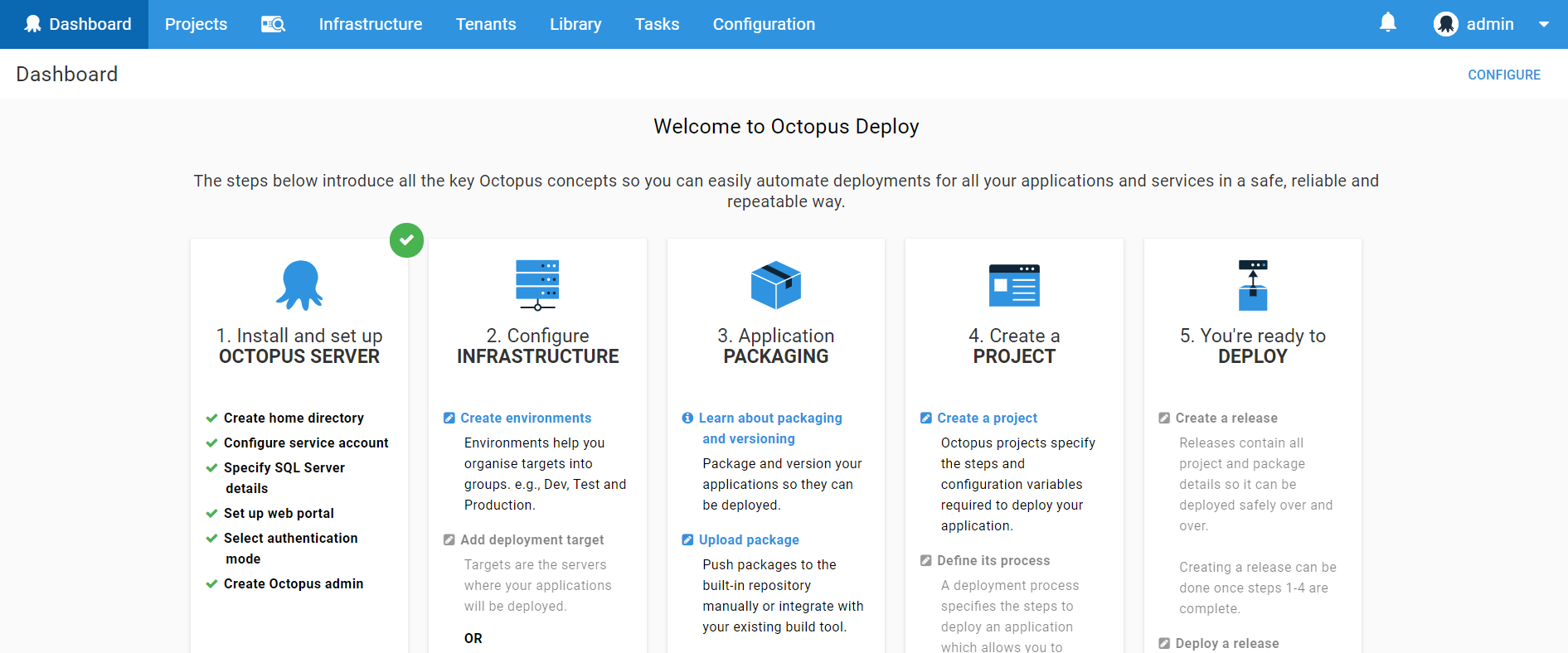Click checkmark beside Set up web portal
Image resolution: width=1568 pixels, height=653 pixels.
coord(211,514)
